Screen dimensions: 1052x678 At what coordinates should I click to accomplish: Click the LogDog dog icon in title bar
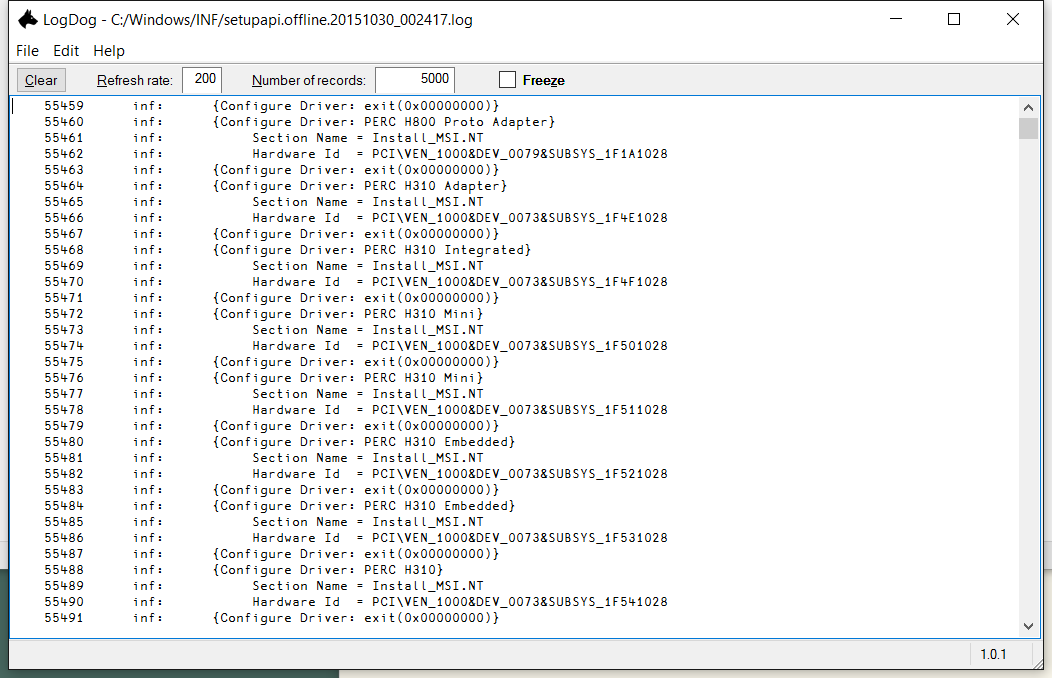coord(28,19)
